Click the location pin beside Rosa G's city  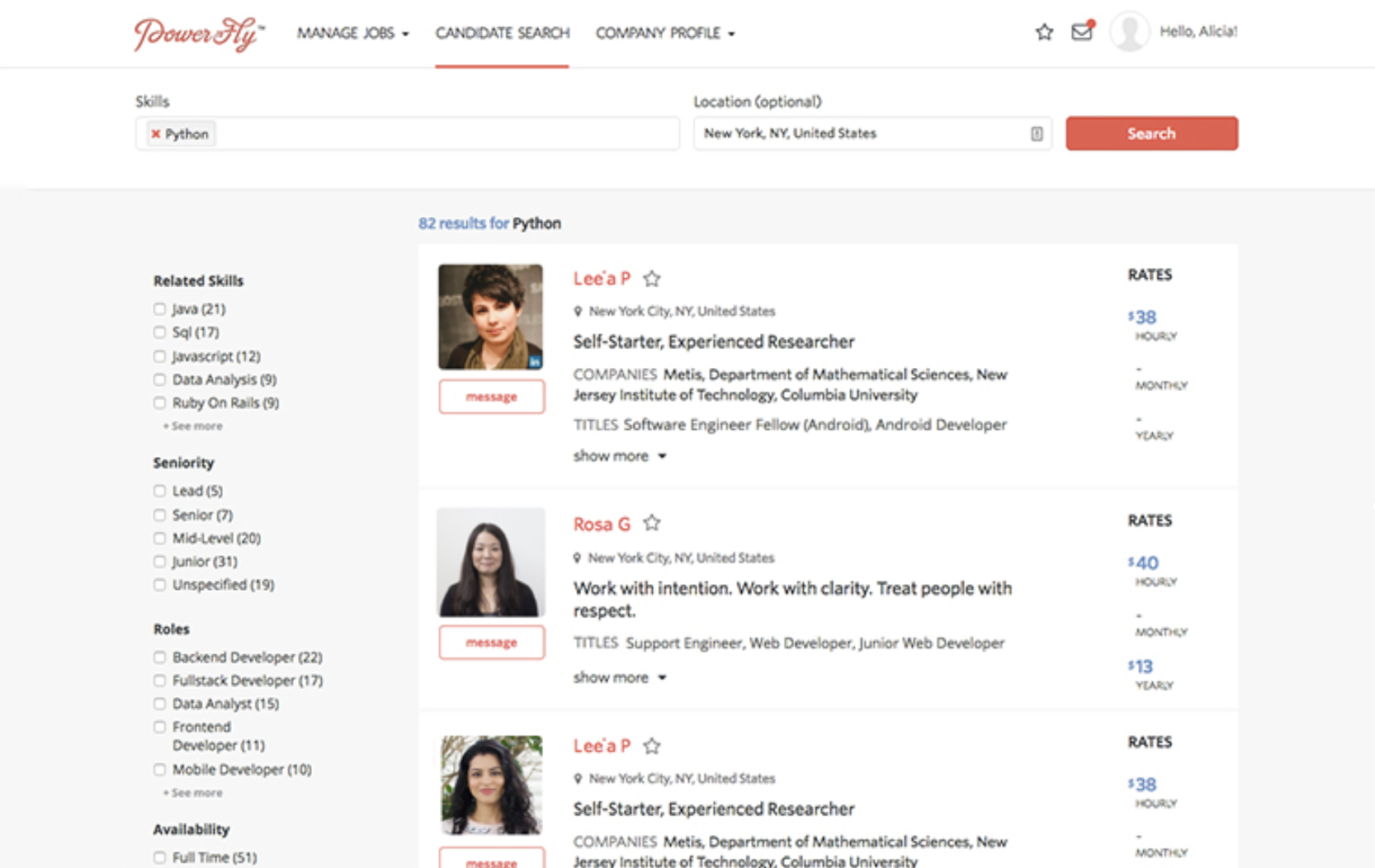pos(578,558)
